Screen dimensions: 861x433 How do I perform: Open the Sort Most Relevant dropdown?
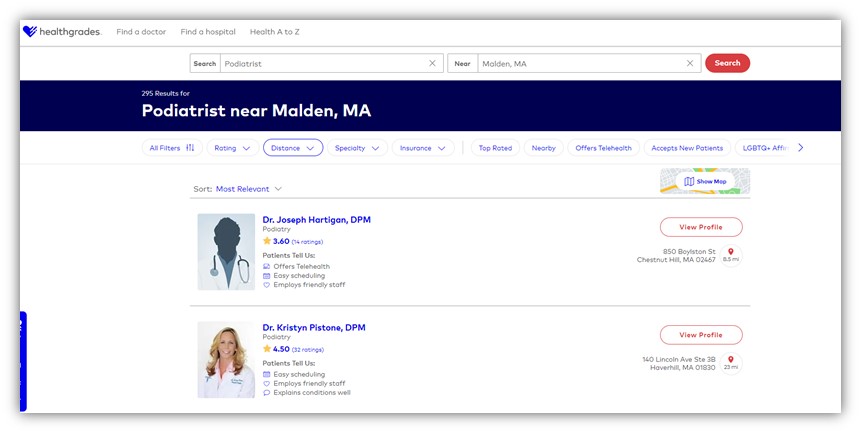[x=248, y=189]
